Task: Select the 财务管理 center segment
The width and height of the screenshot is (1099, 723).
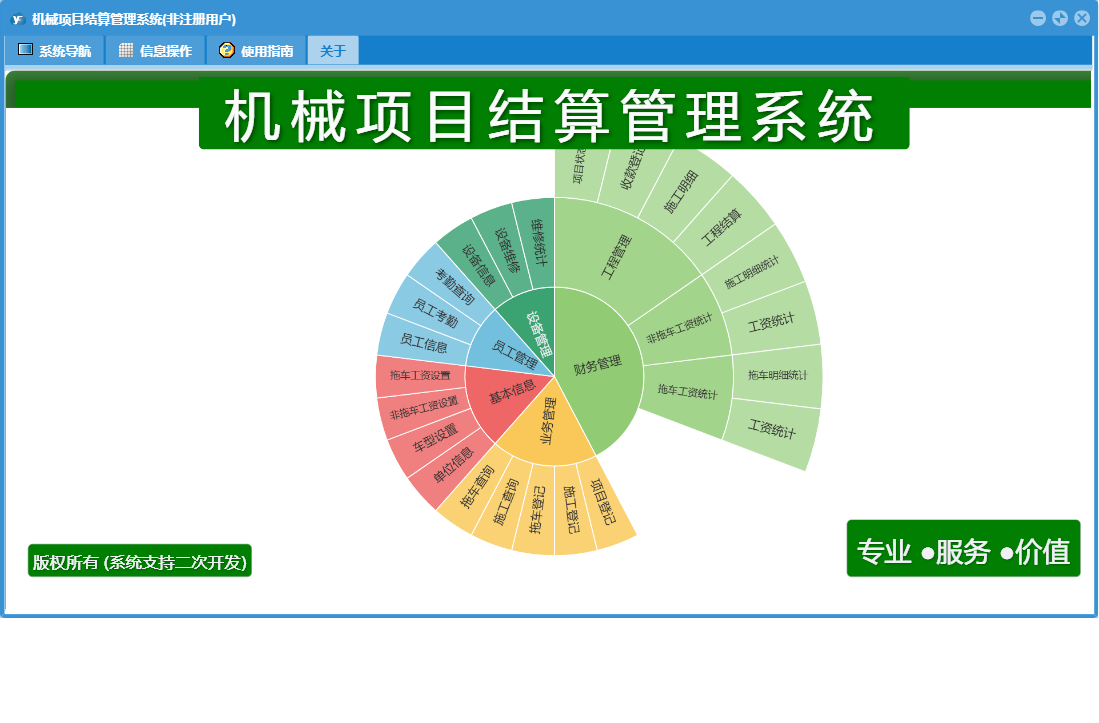Action: click(598, 365)
